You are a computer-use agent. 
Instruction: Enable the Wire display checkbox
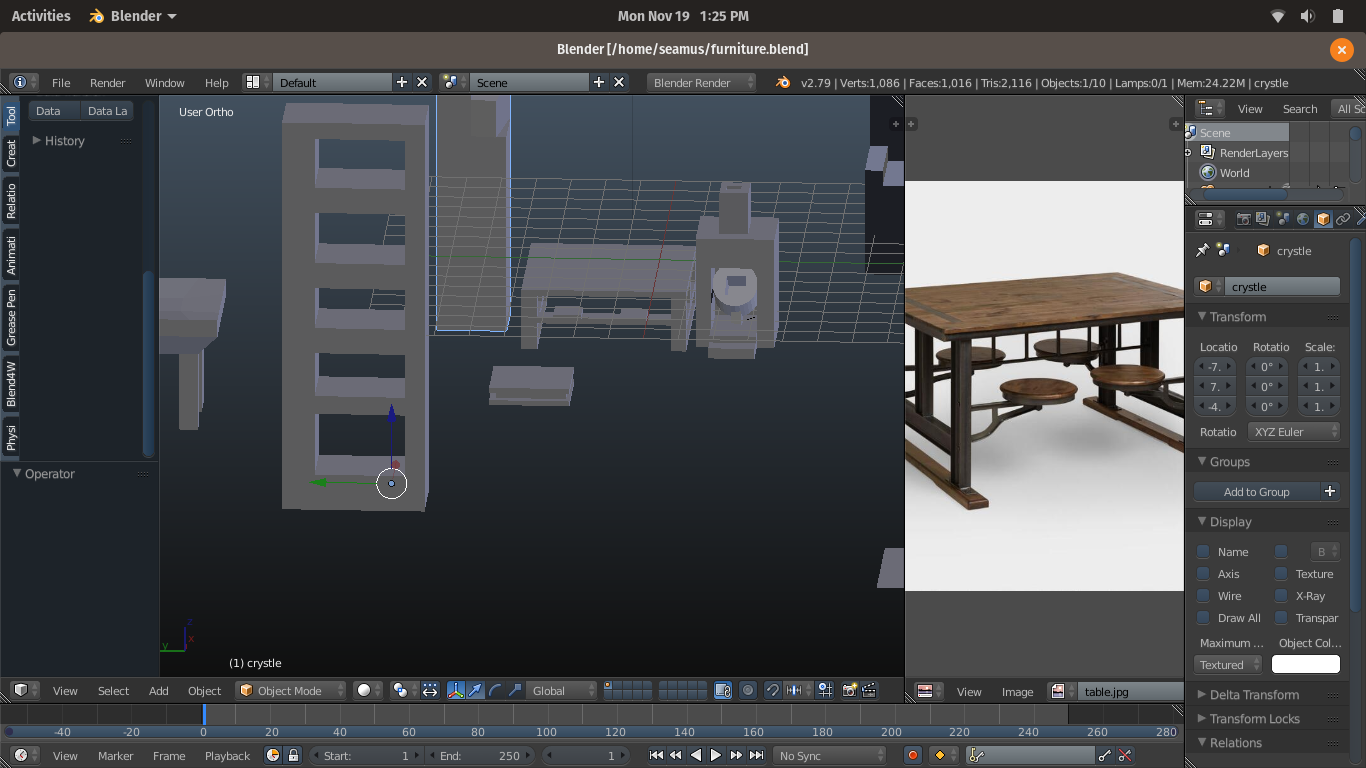pyautogui.click(x=1203, y=596)
